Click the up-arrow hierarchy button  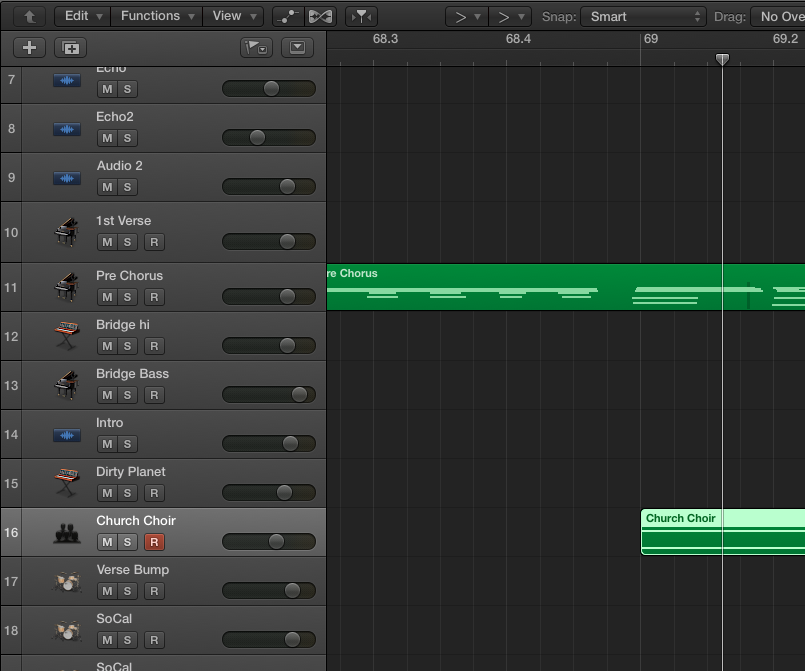click(29, 17)
